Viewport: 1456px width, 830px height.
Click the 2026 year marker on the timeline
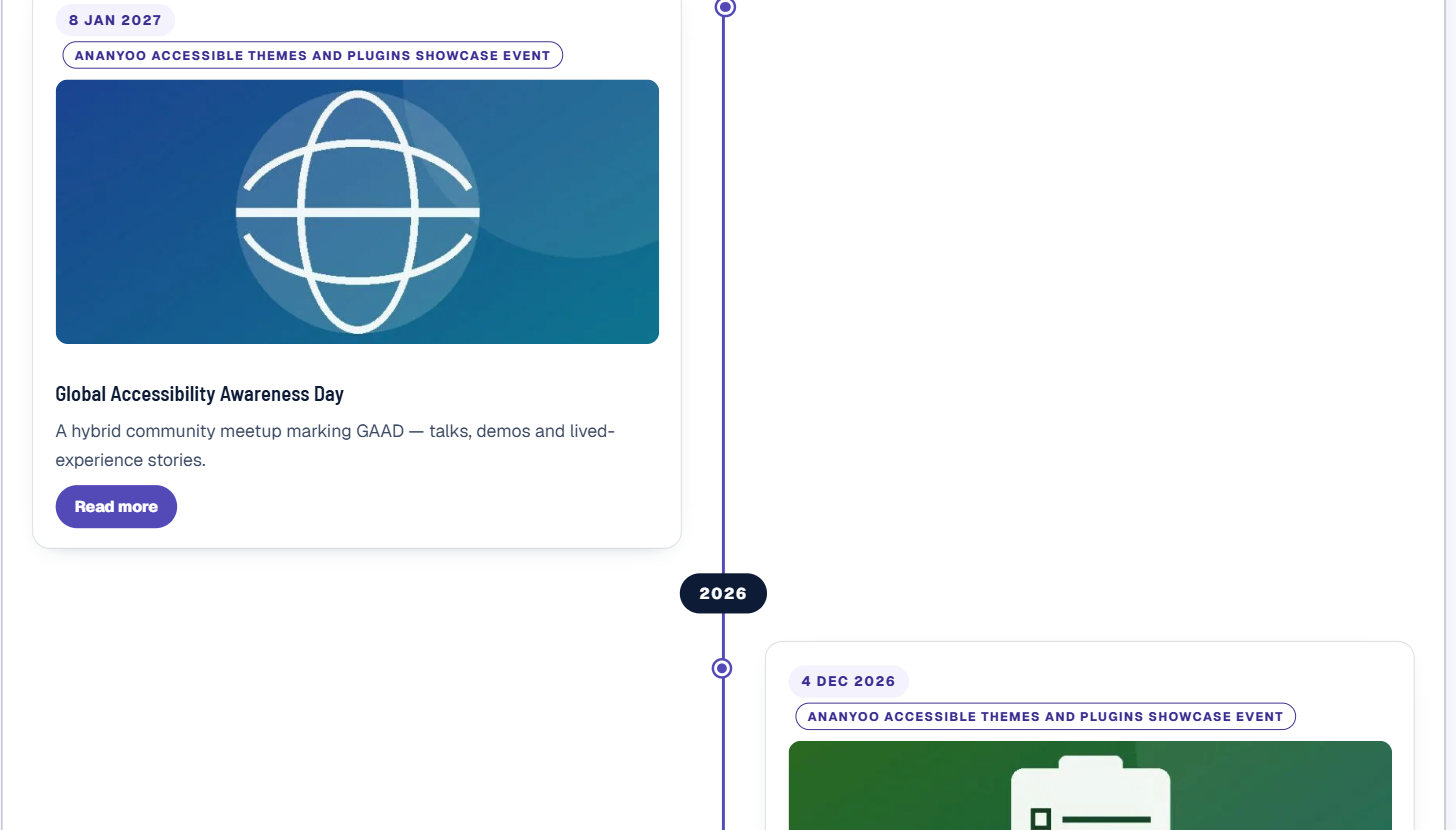[x=723, y=594]
